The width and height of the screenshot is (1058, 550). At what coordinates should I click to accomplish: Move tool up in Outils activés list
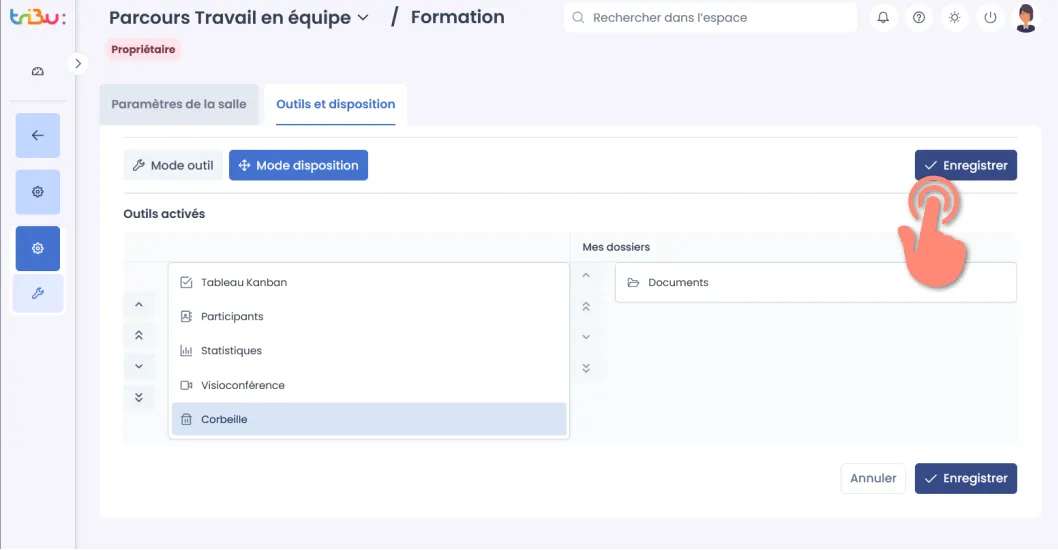(x=139, y=304)
